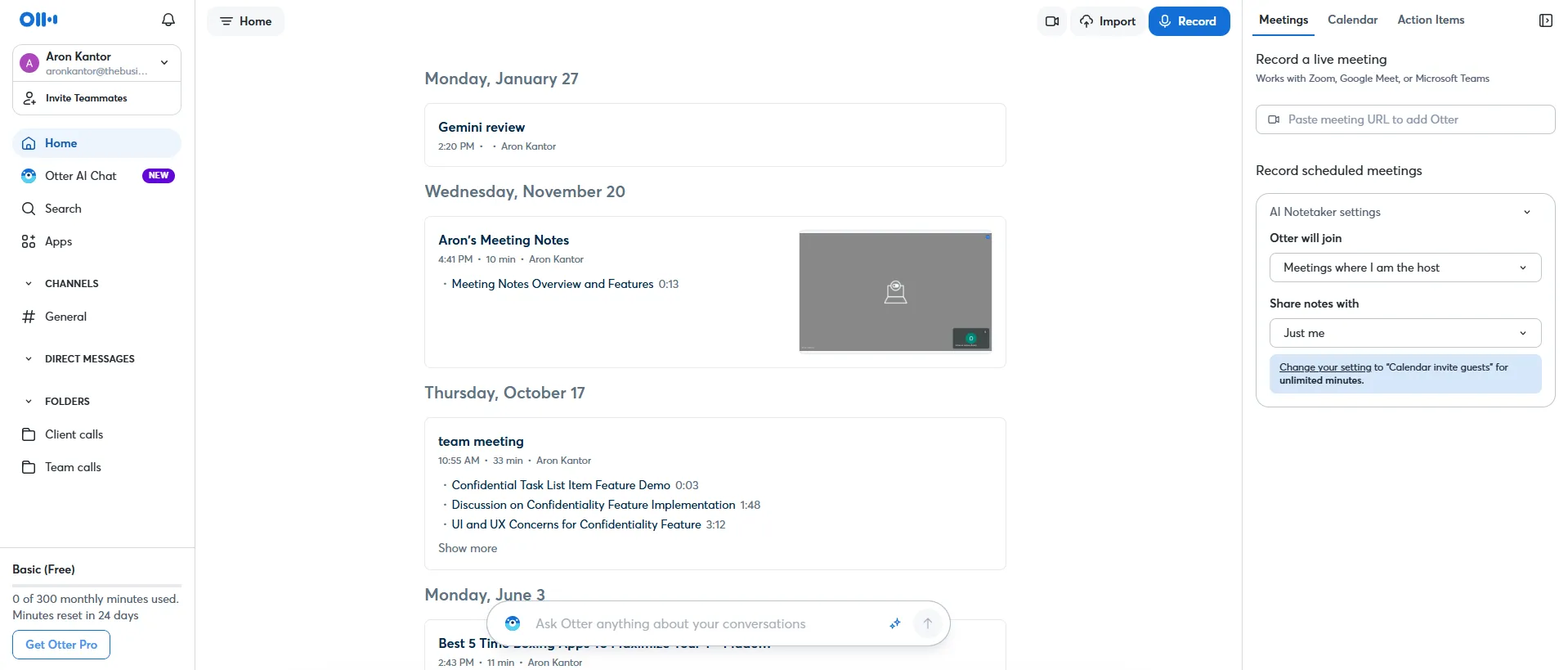Click the NEW badge next to Otter AI Chat
This screenshot has height=670, width=1568.
click(159, 176)
